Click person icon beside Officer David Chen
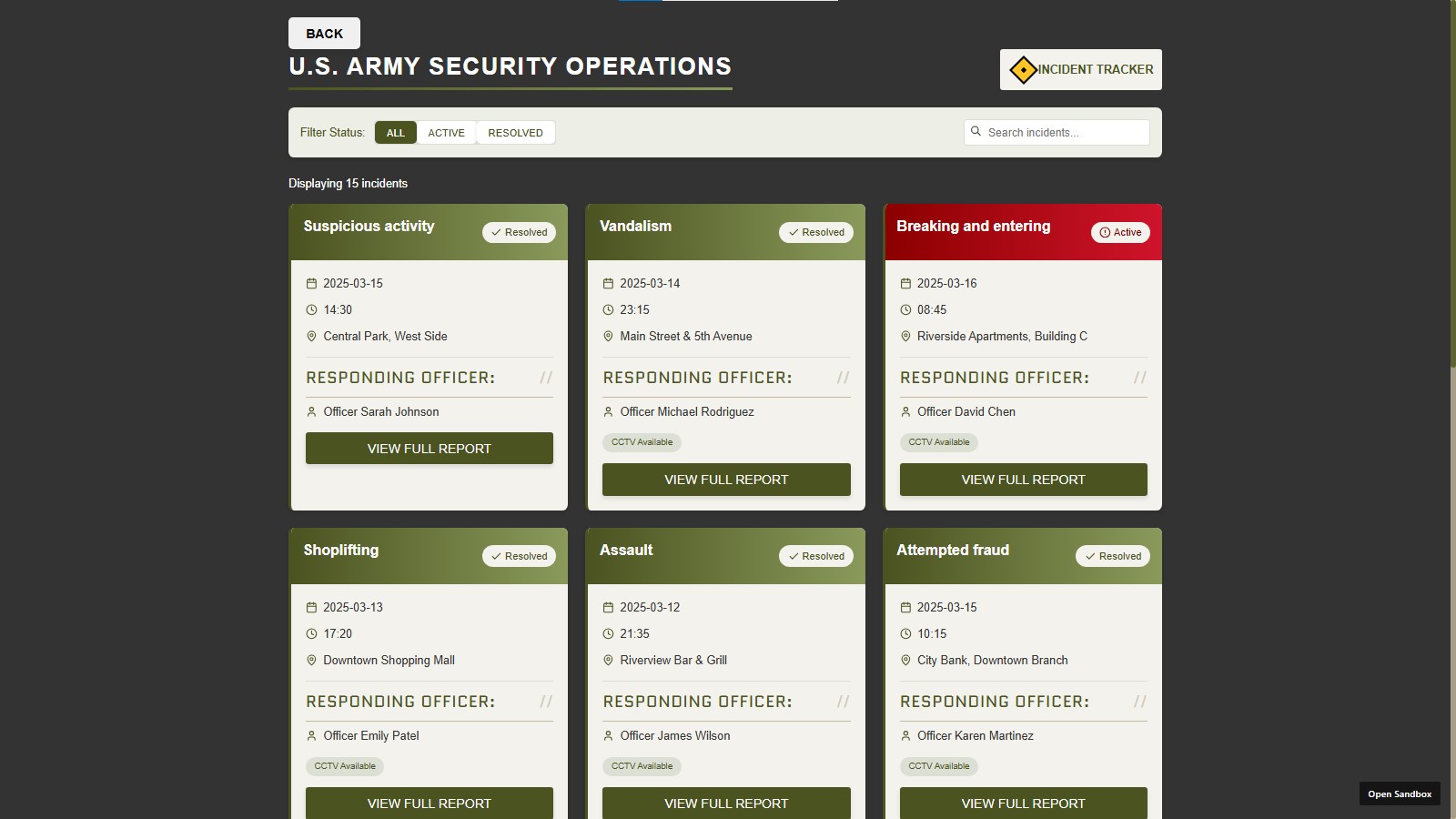 pyautogui.click(x=905, y=412)
